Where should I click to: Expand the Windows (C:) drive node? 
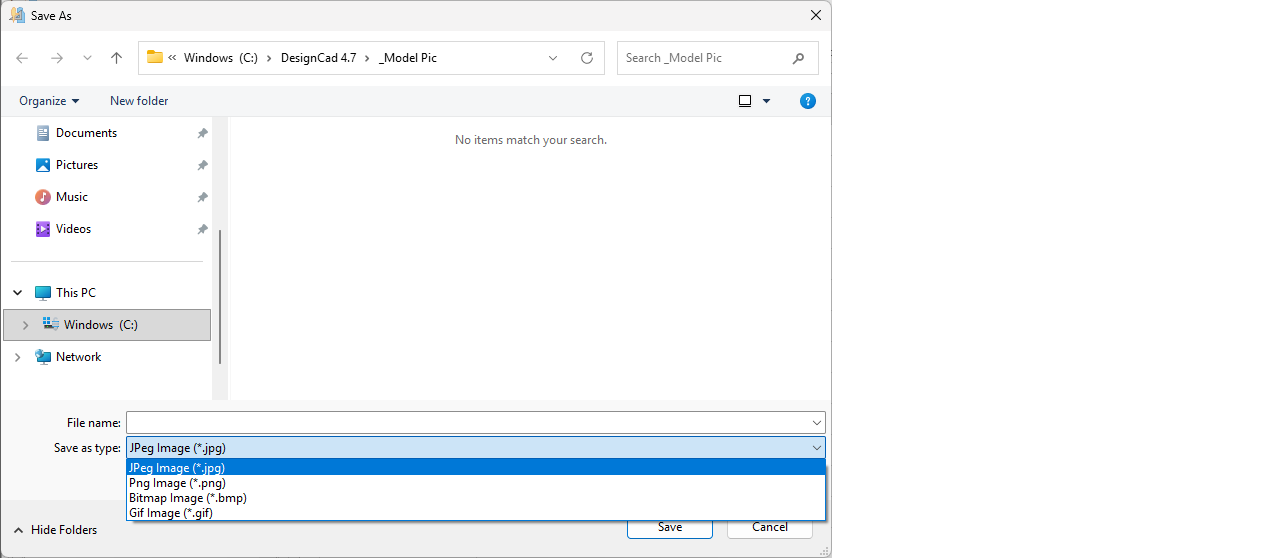26,325
